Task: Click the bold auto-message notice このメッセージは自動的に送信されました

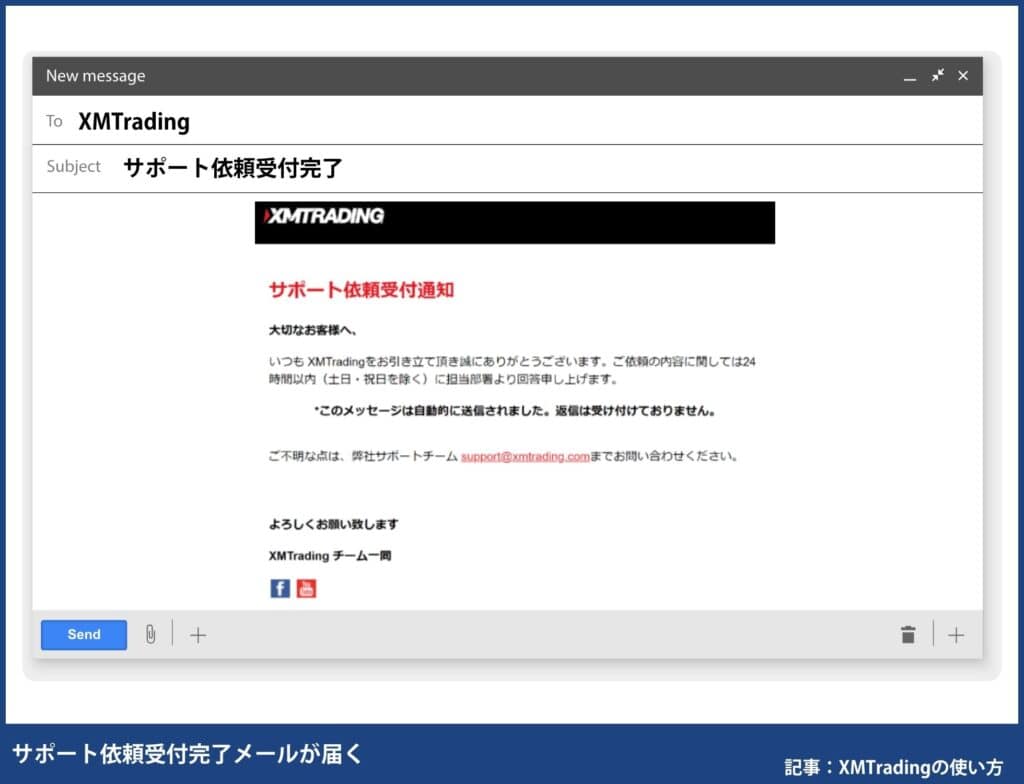Action: tap(515, 411)
